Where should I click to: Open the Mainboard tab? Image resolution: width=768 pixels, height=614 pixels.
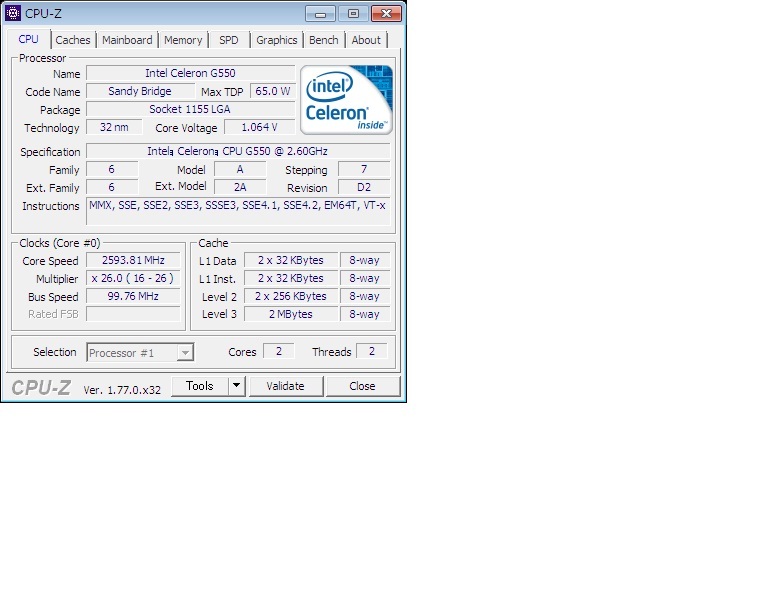click(127, 40)
